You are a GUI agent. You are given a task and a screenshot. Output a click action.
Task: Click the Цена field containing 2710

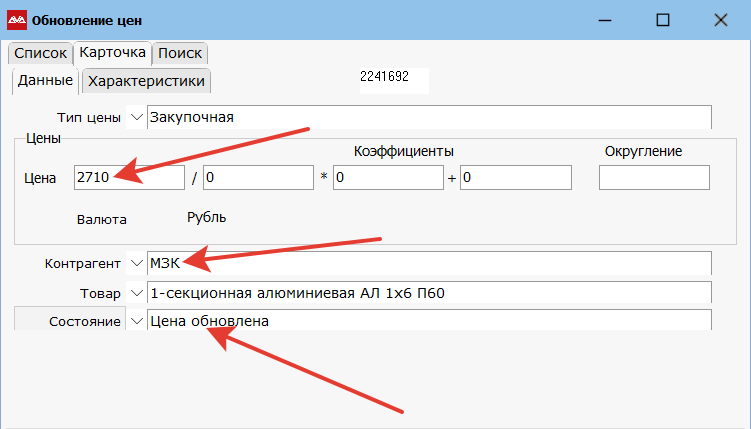click(x=129, y=178)
